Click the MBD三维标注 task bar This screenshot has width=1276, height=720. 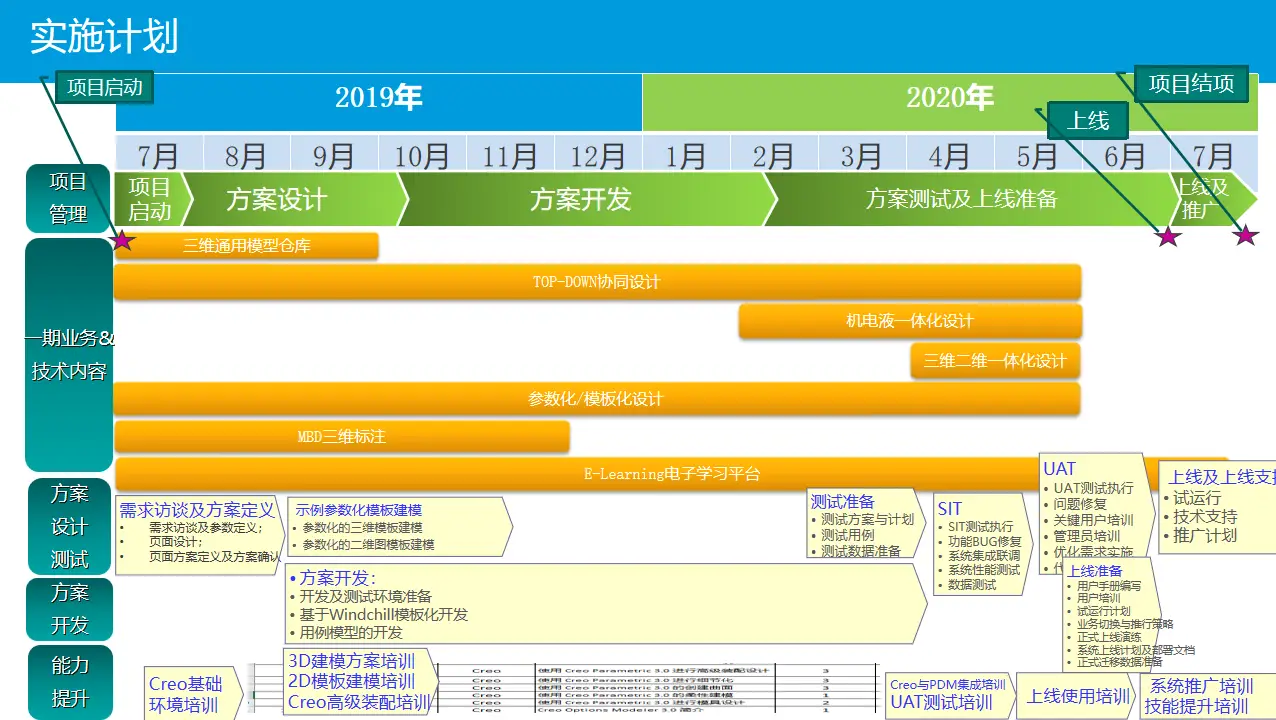pos(342,437)
